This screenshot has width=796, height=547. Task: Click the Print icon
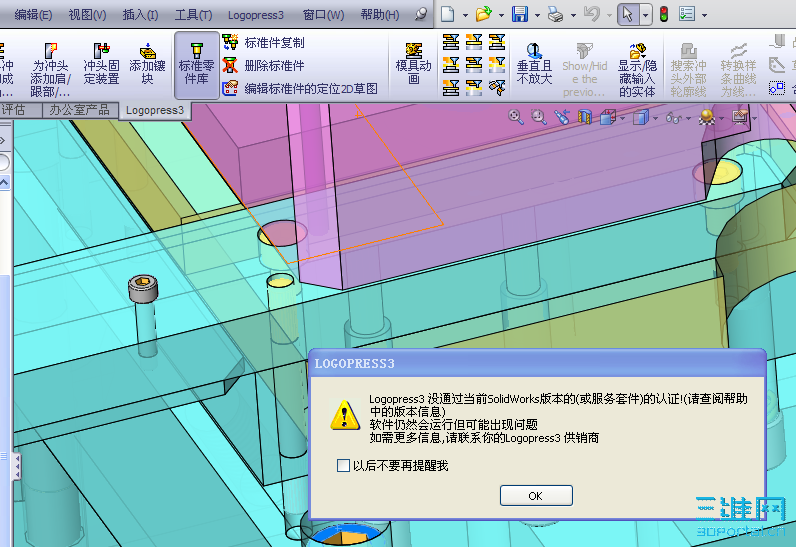555,14
